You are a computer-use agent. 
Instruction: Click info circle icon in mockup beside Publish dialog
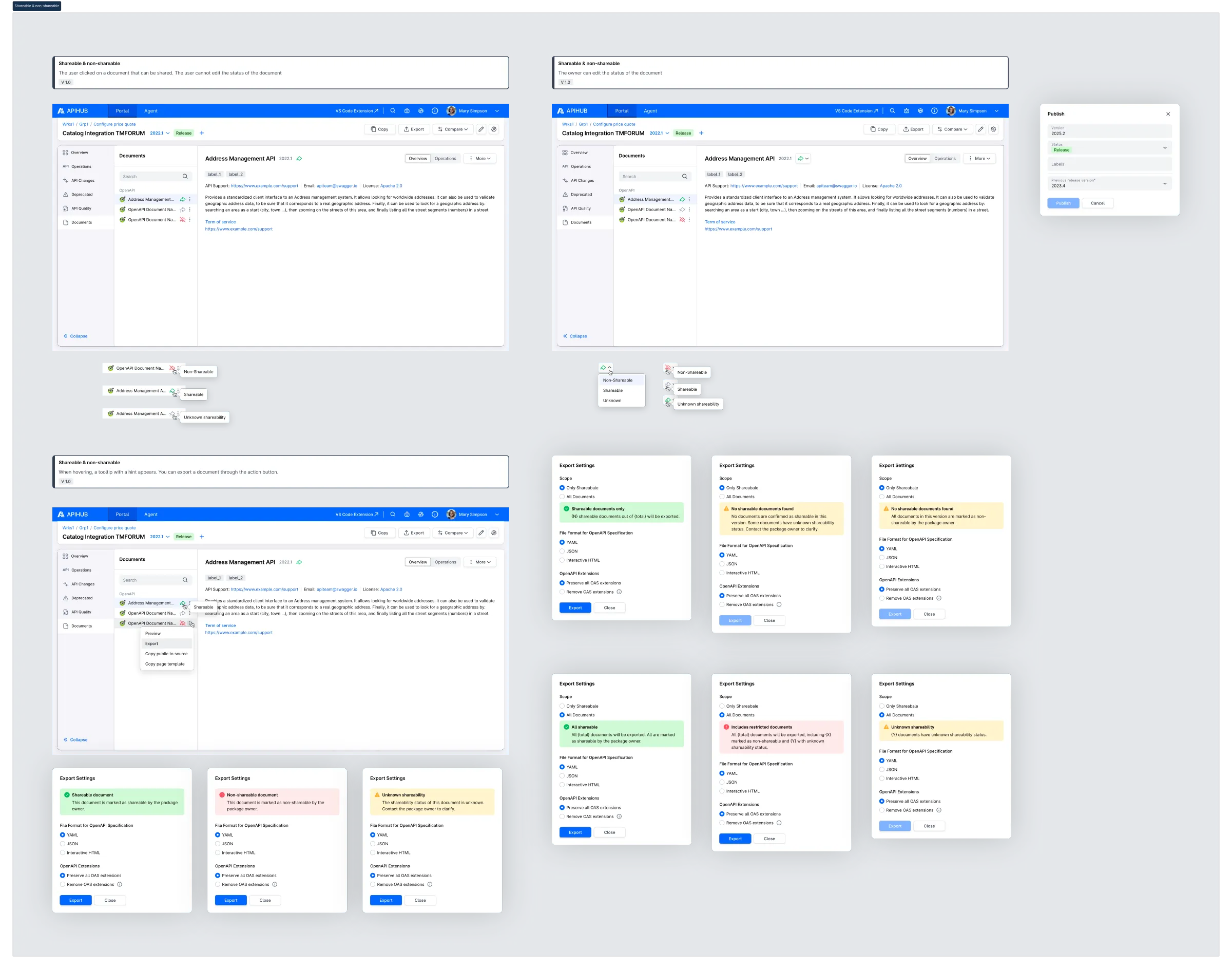[x=934, y=111]
